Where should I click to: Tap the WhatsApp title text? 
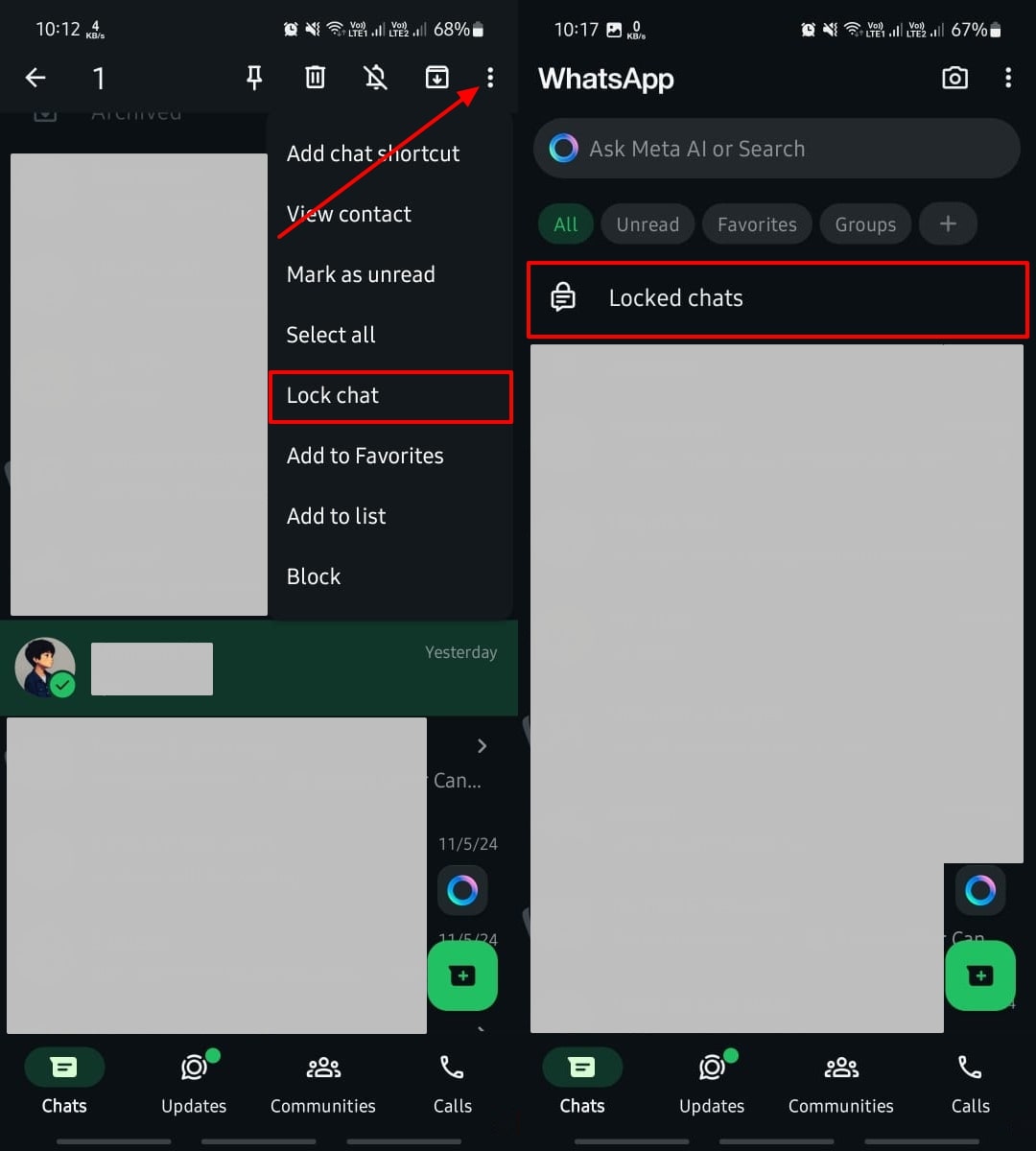point(606,79)
